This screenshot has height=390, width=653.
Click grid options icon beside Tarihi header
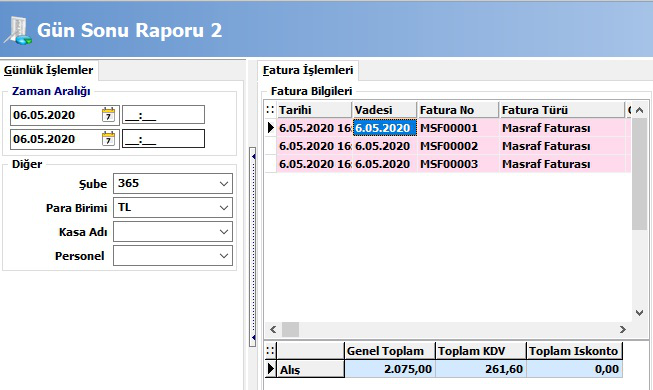270,110
